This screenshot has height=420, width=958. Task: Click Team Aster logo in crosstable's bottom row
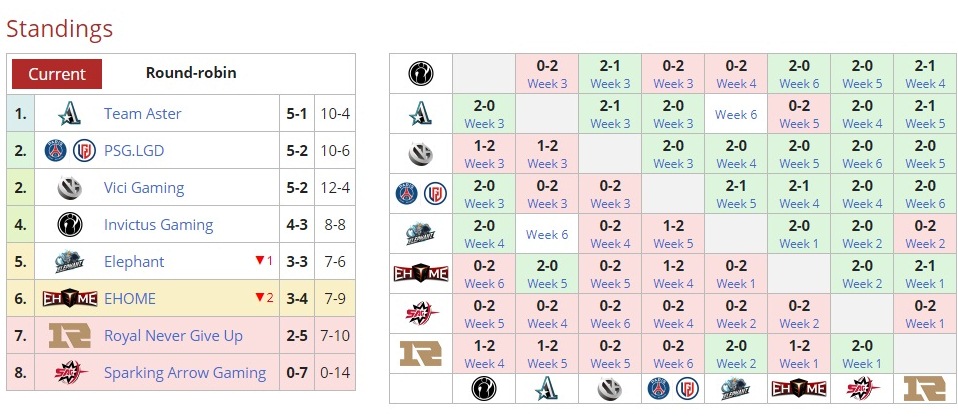pyautogui.click(x=546, y=388)
